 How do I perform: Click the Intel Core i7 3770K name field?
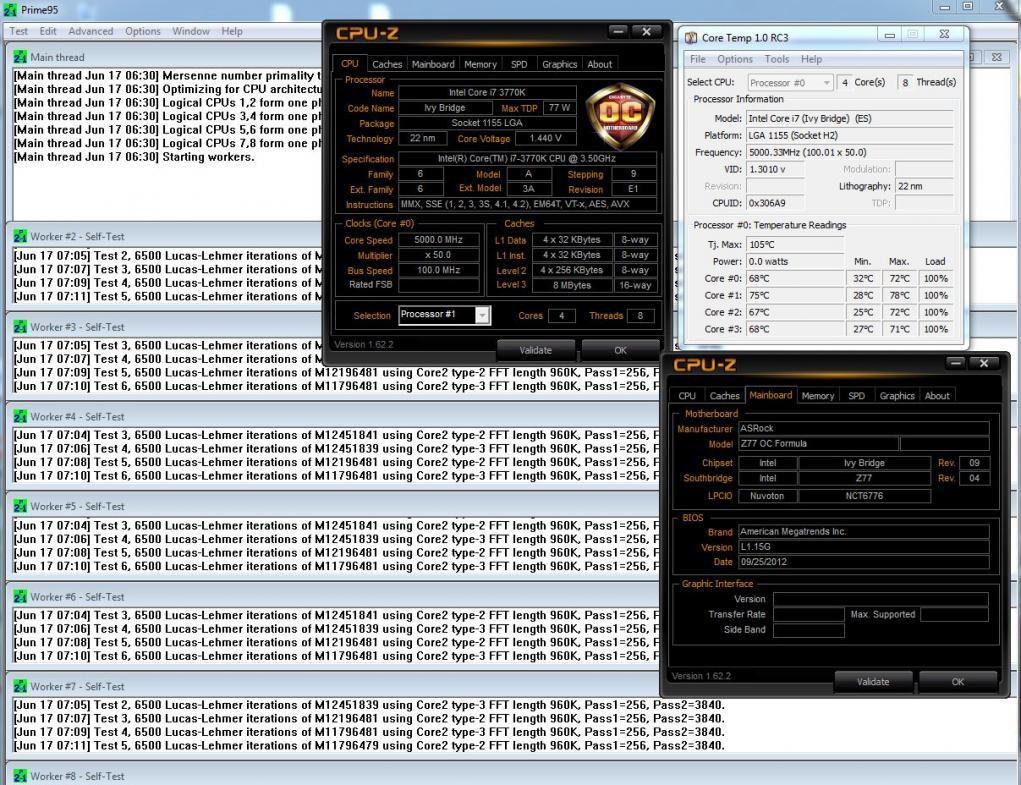(487, 92)
